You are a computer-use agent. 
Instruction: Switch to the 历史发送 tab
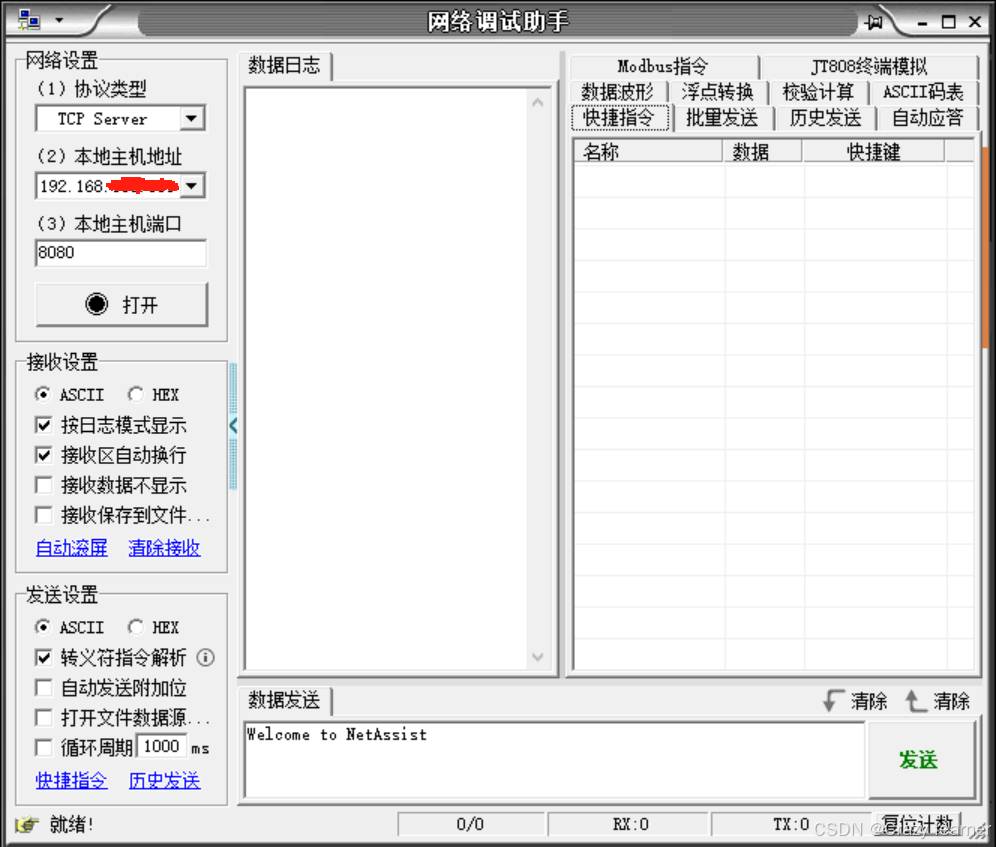(825, 118)
